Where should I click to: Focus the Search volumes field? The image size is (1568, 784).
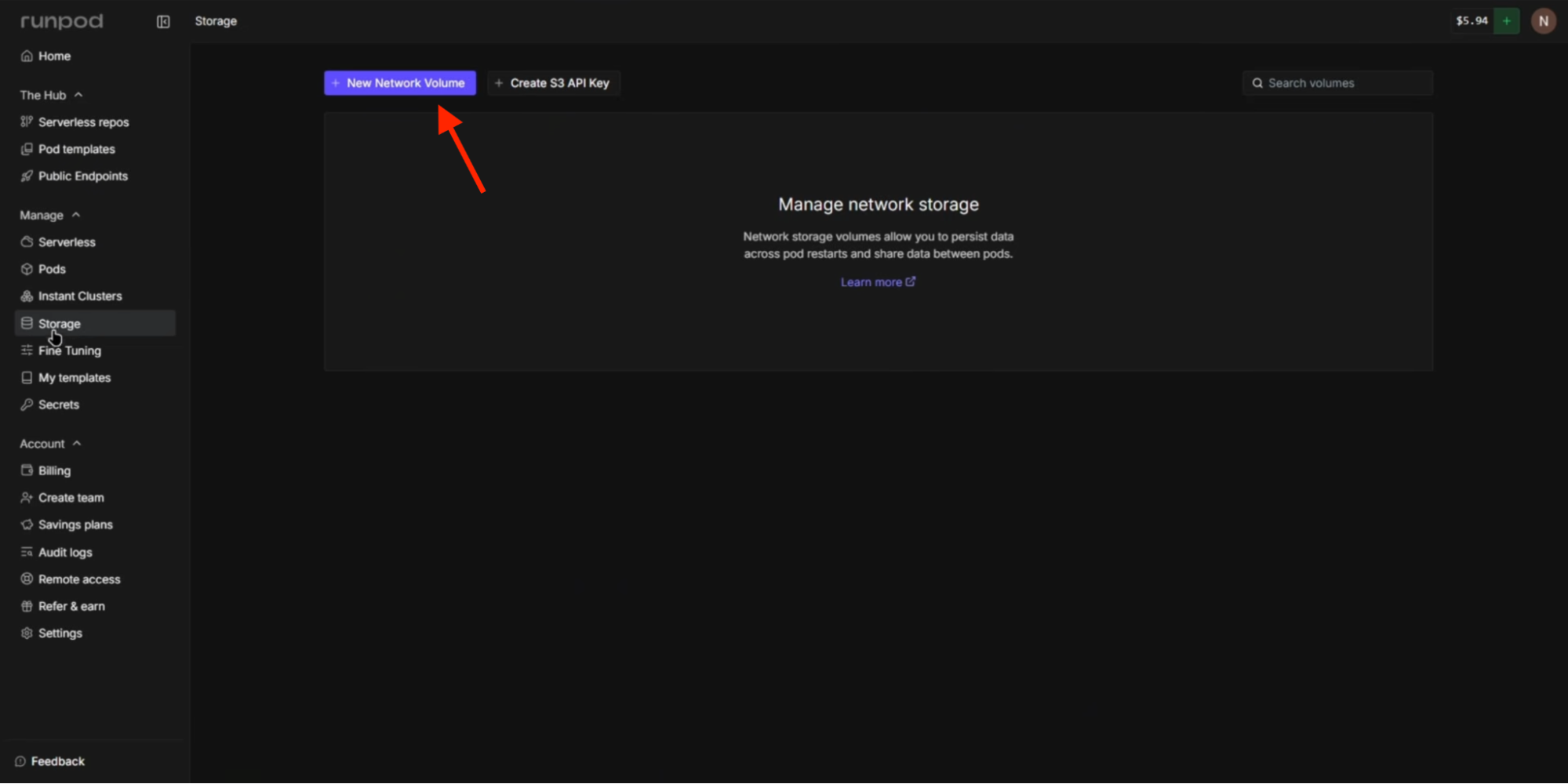[1338, 83]
